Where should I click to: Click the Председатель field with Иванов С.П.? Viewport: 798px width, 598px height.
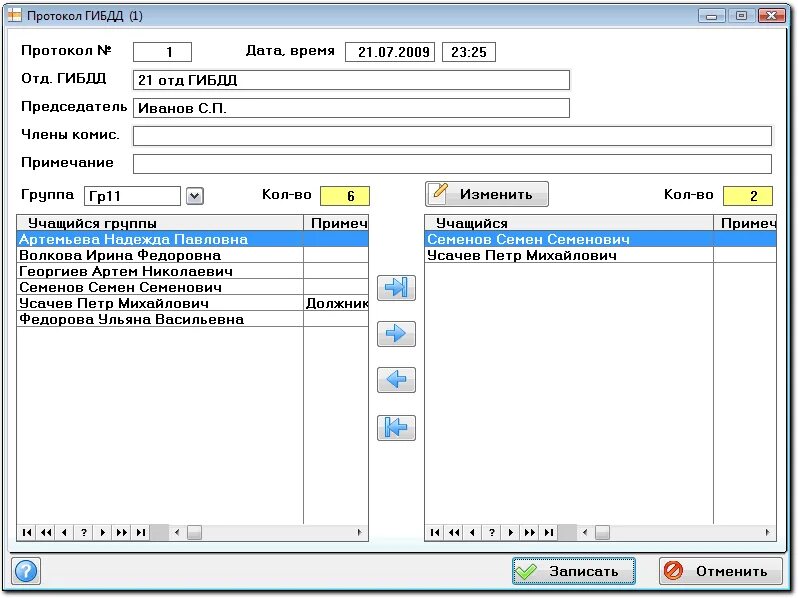tap(351, 108)
